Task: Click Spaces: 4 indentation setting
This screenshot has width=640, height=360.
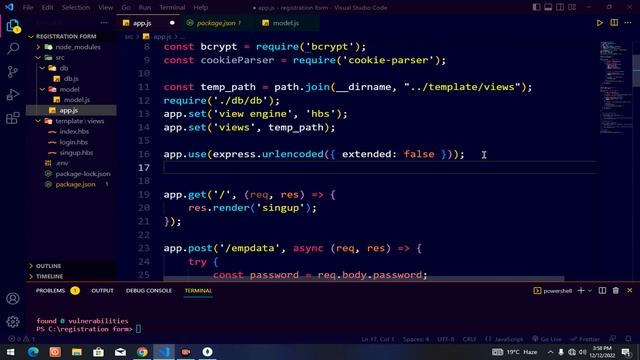Action: pyautogui.click(x=416, y=339)
